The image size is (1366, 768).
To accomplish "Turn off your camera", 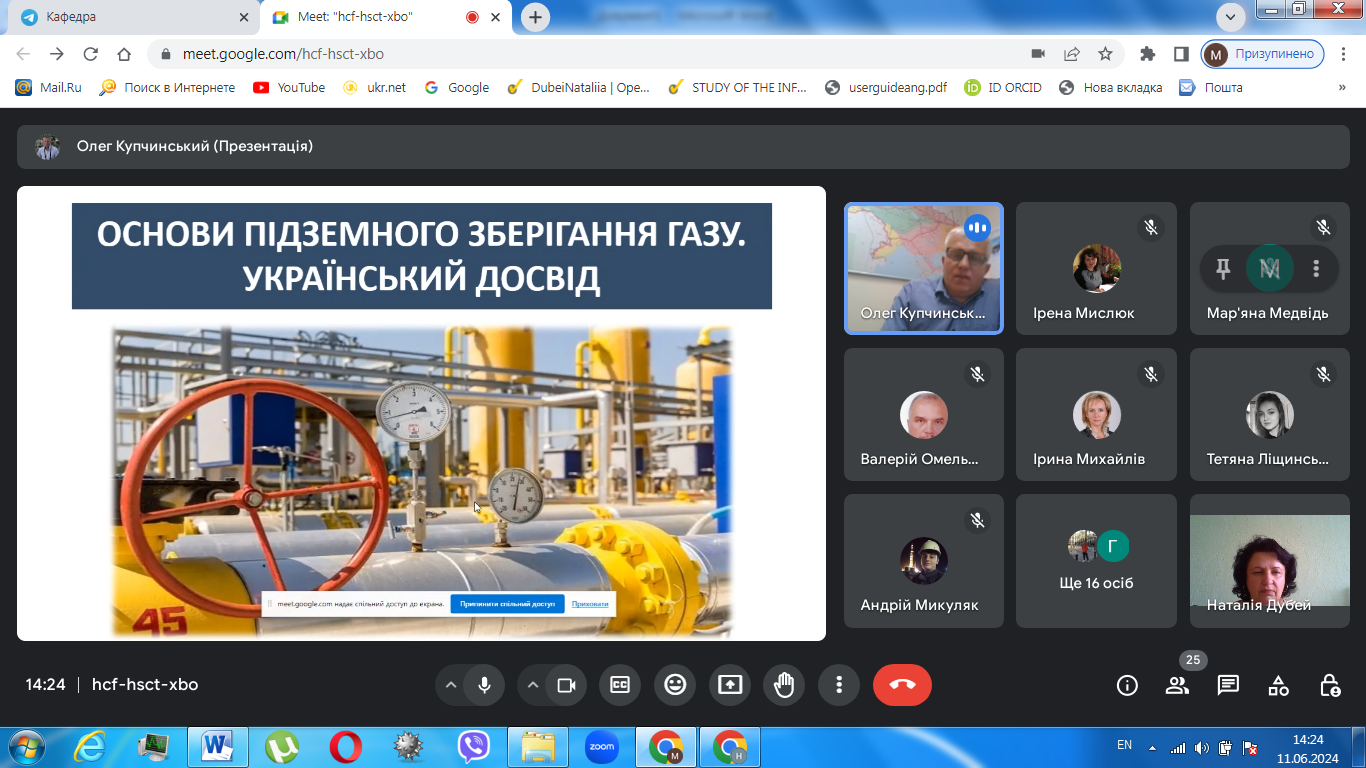I will point(568,685).
